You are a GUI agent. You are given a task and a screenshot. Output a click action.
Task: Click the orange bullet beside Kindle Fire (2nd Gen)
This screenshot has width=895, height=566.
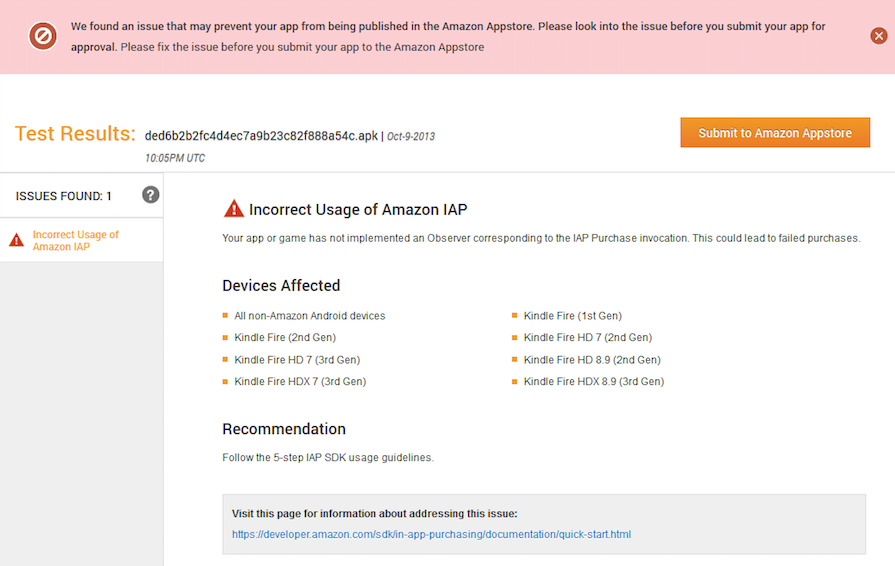tap(226, 338)
